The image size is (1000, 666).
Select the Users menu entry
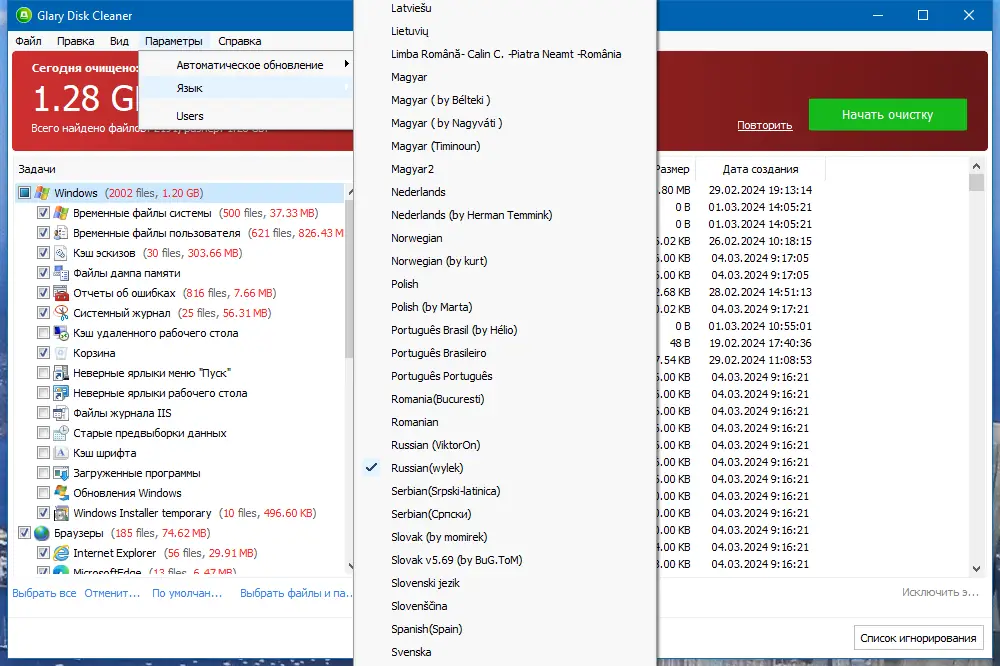click(246, 116)
